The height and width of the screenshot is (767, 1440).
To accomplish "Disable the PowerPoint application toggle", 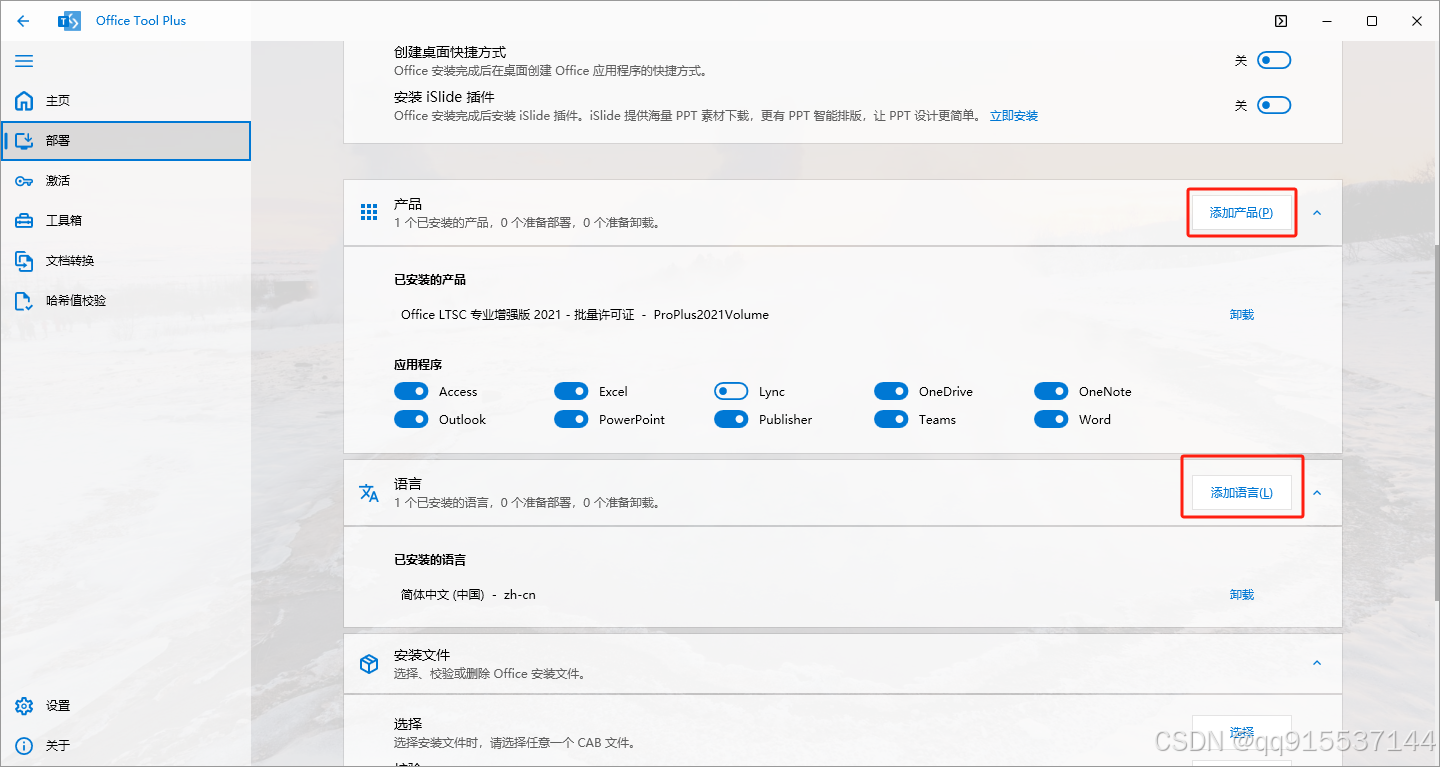I will [x=571, y=419].
